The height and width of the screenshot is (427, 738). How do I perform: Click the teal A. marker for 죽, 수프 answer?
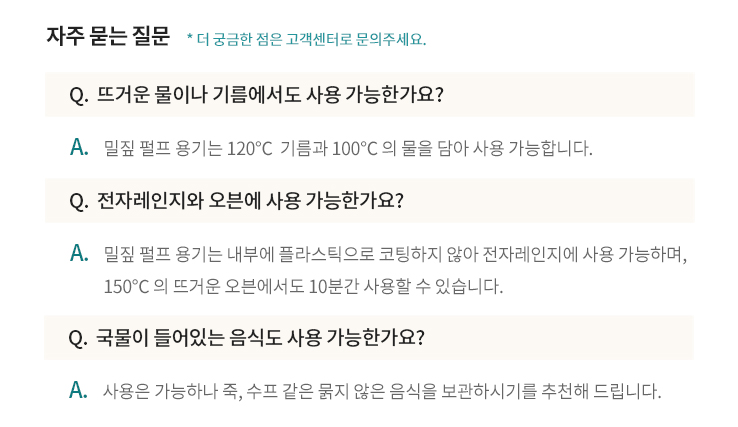pos(80,390)
